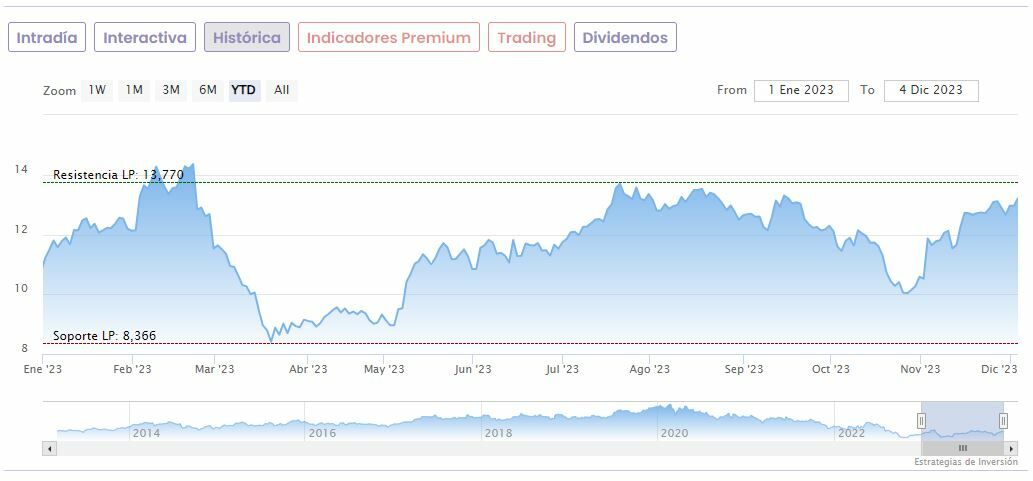Open the Dividendos tab

tap(625, 38)
